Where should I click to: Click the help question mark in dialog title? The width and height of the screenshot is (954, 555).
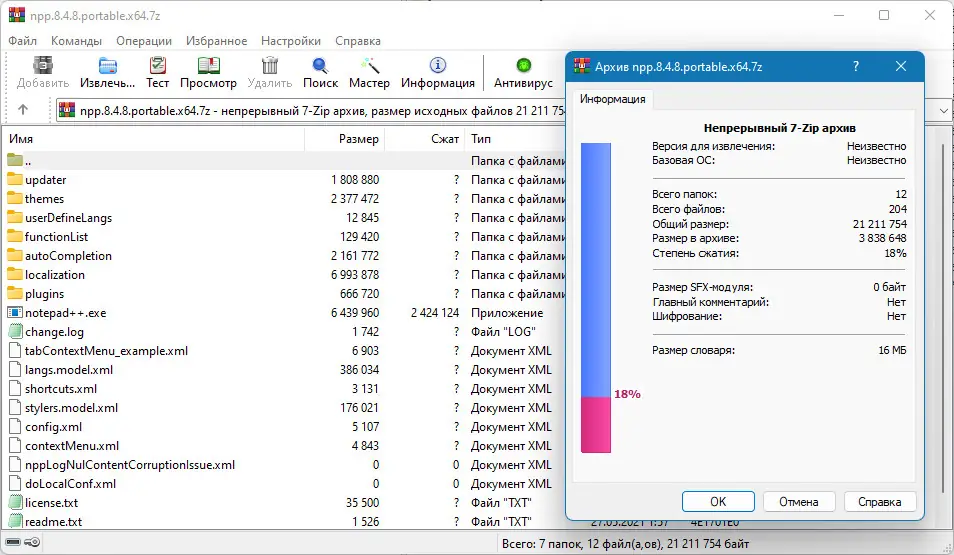[855, 66]
